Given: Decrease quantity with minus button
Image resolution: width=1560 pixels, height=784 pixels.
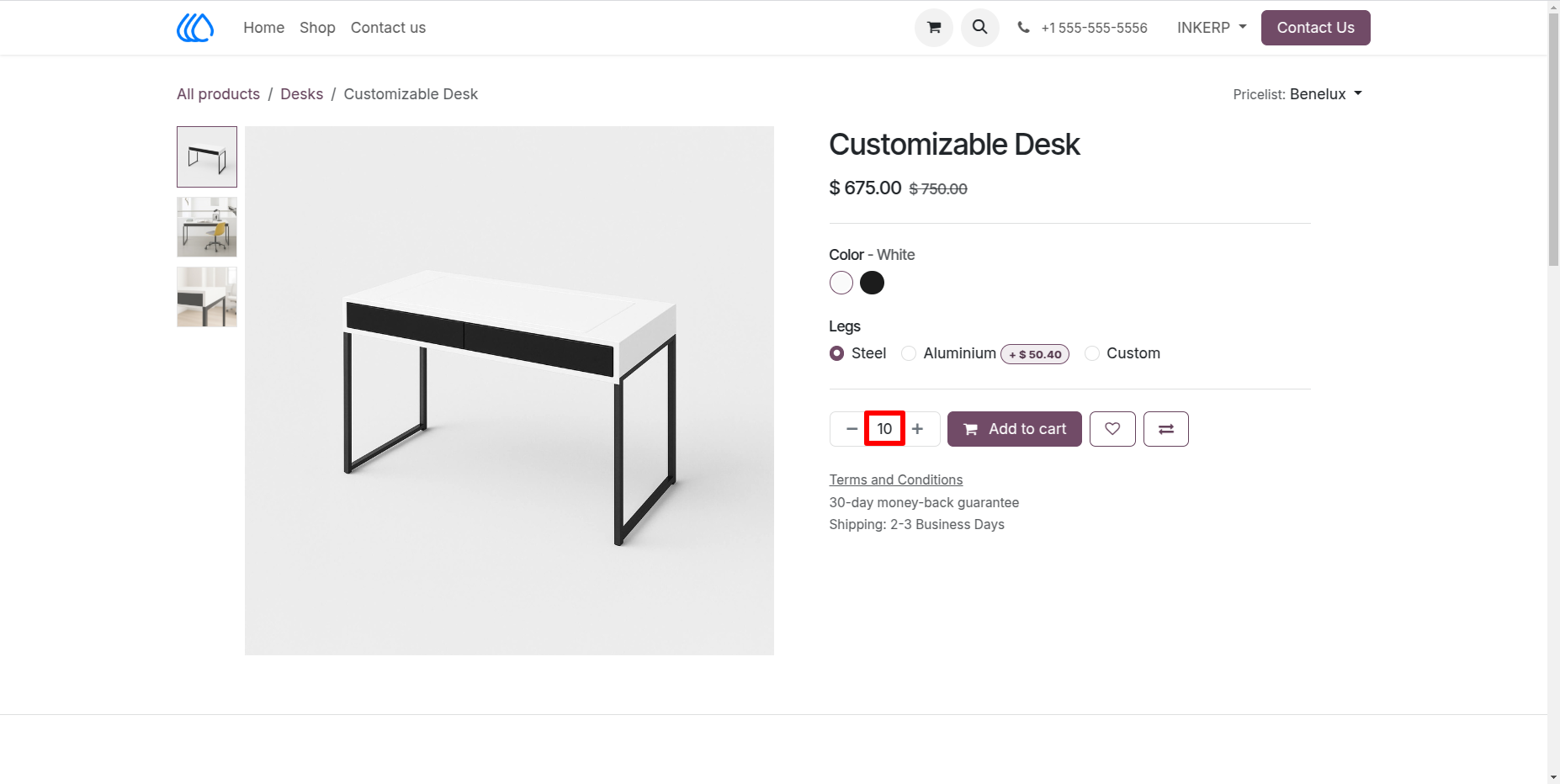Looking at the screenshot, I should 851,429.
